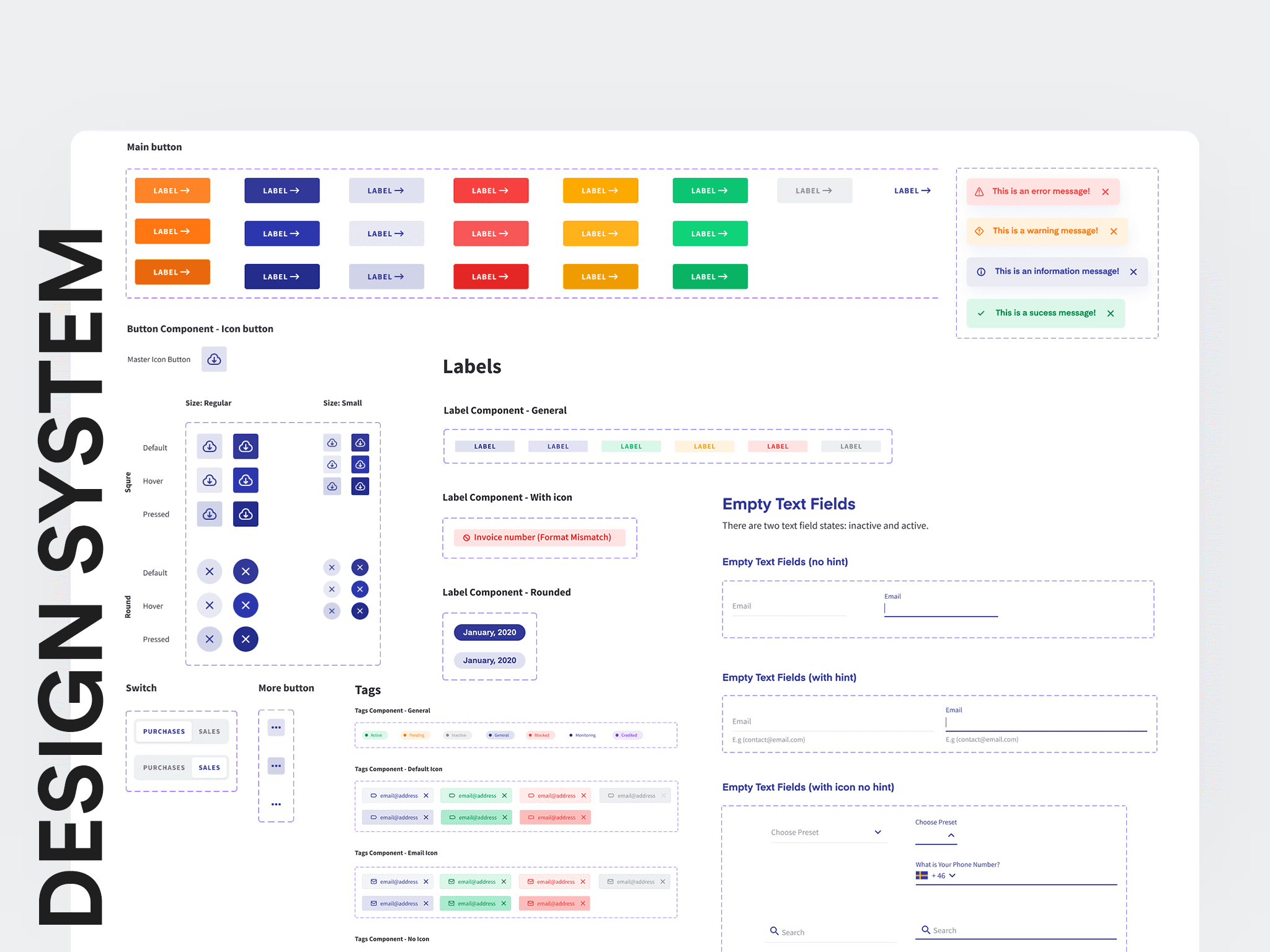
Task: Collapse the open Choose Preset up chevron
Action: click(951, 835)
